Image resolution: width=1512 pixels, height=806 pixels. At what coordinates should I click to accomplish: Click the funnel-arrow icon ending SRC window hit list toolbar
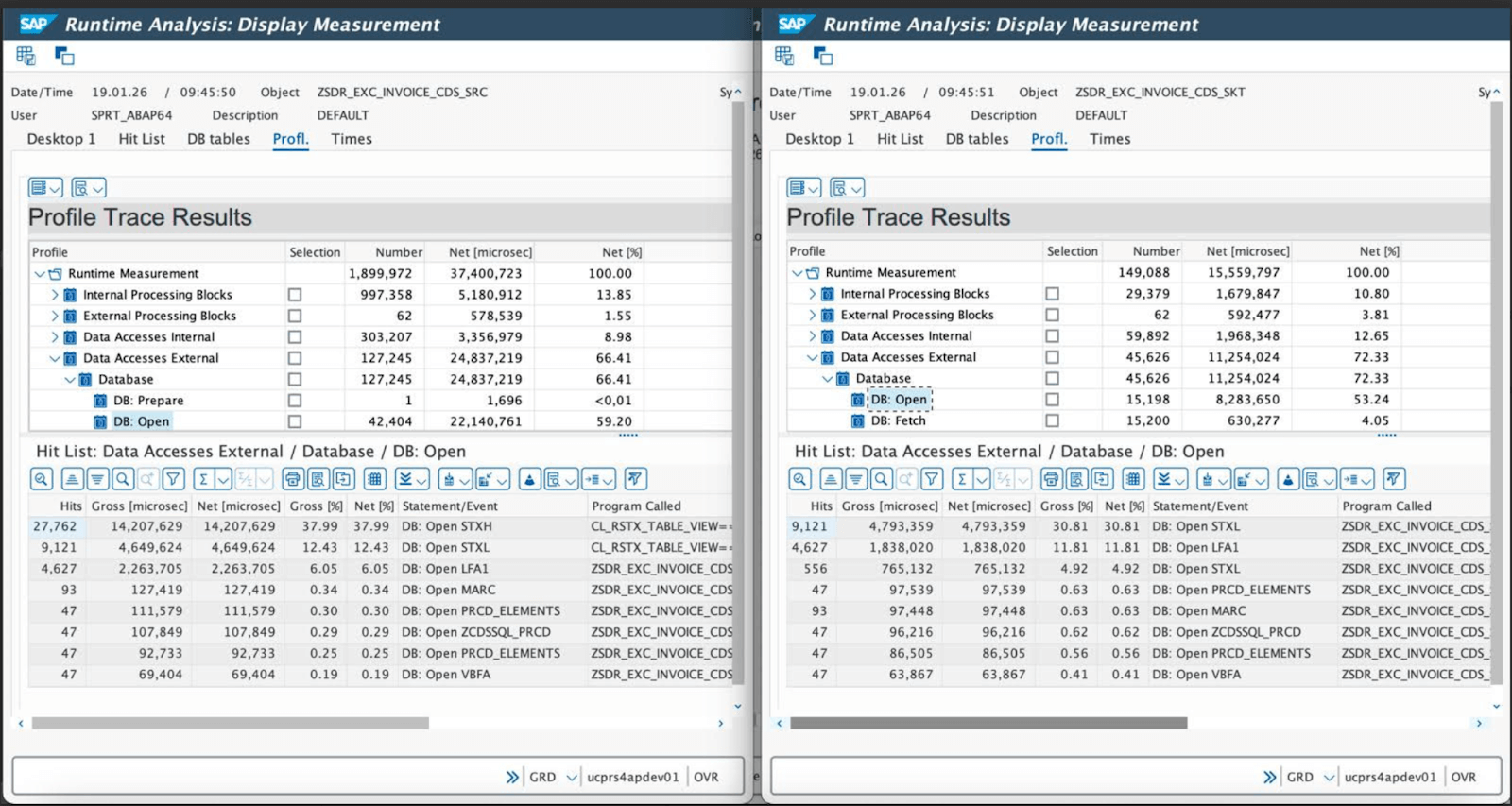[635, 479]
